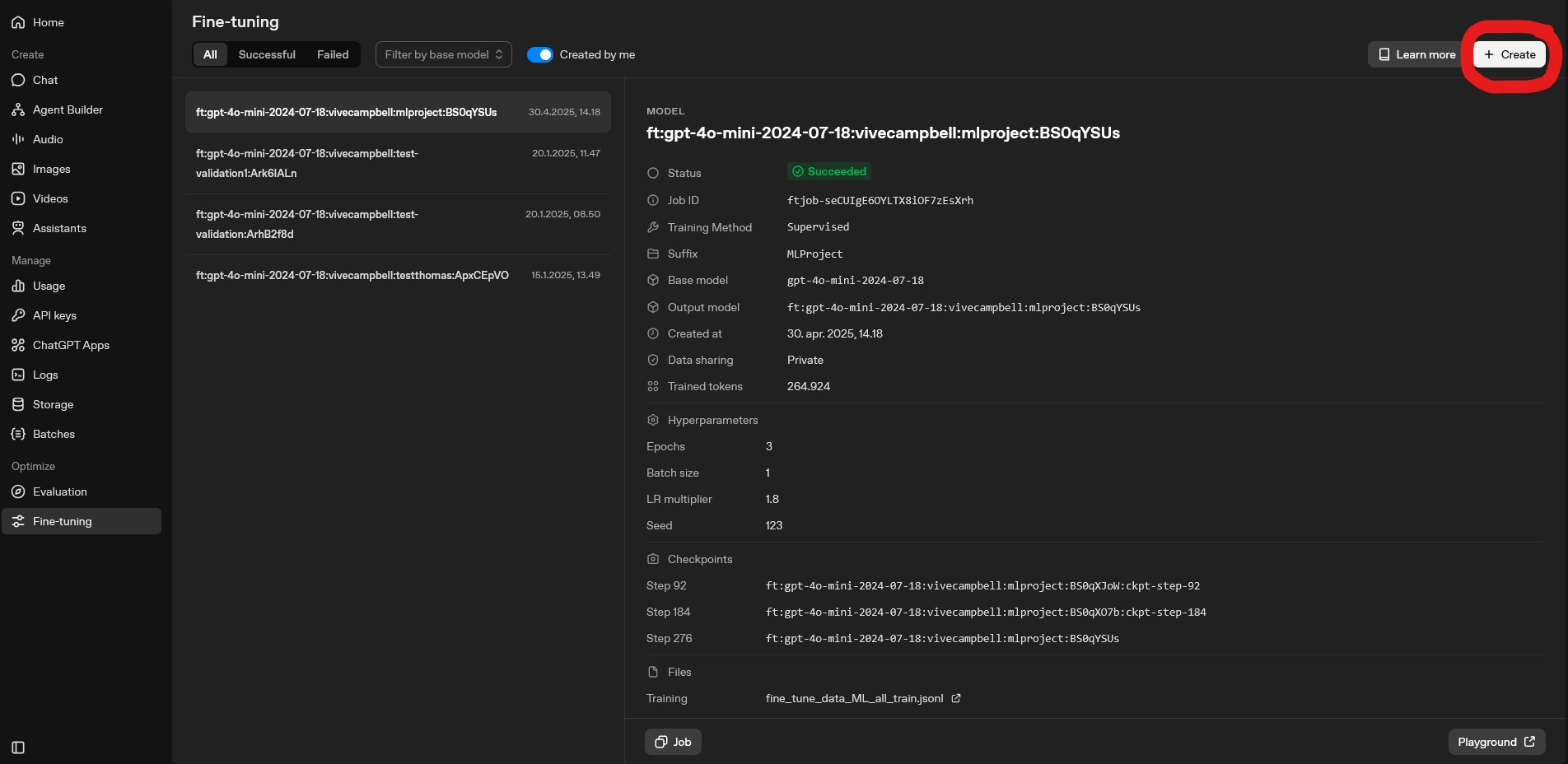This screenshot has width=1568, height=764.
Task: Click the LR multiplier value 1.8
Action: [x=772, y=499]
